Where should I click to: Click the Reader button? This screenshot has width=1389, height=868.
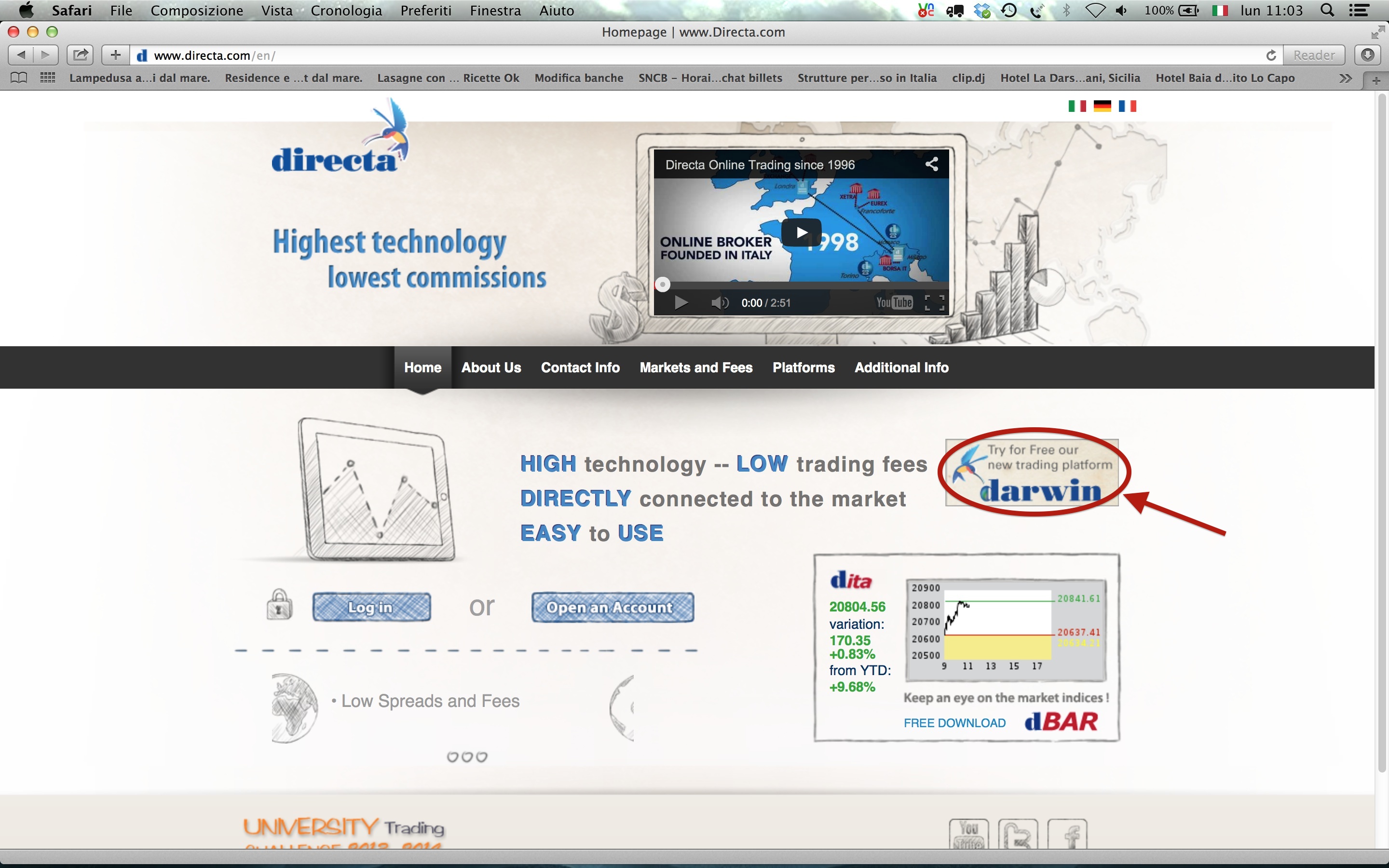(1314, 55)
